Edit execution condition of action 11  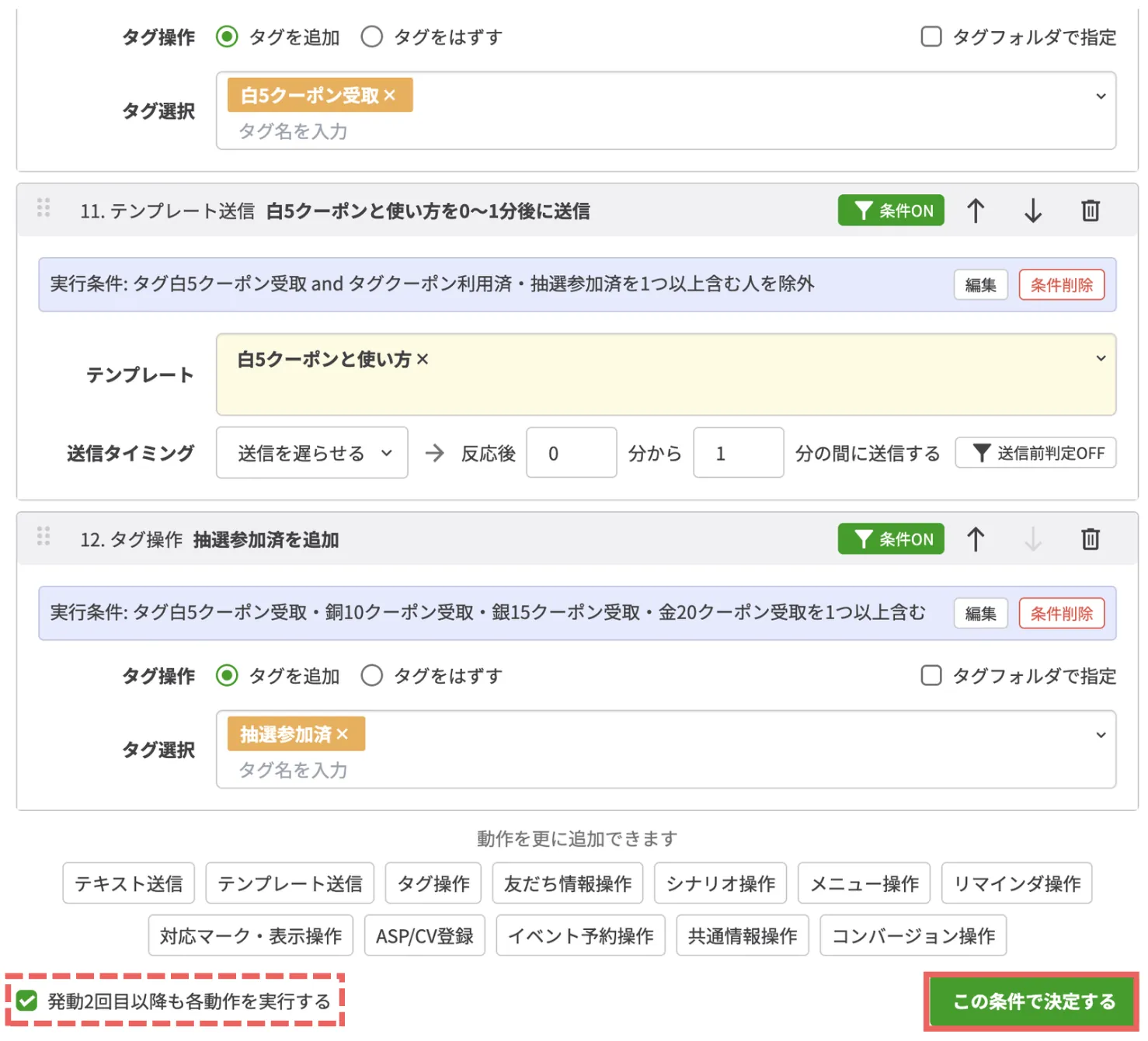pos(981,285)
